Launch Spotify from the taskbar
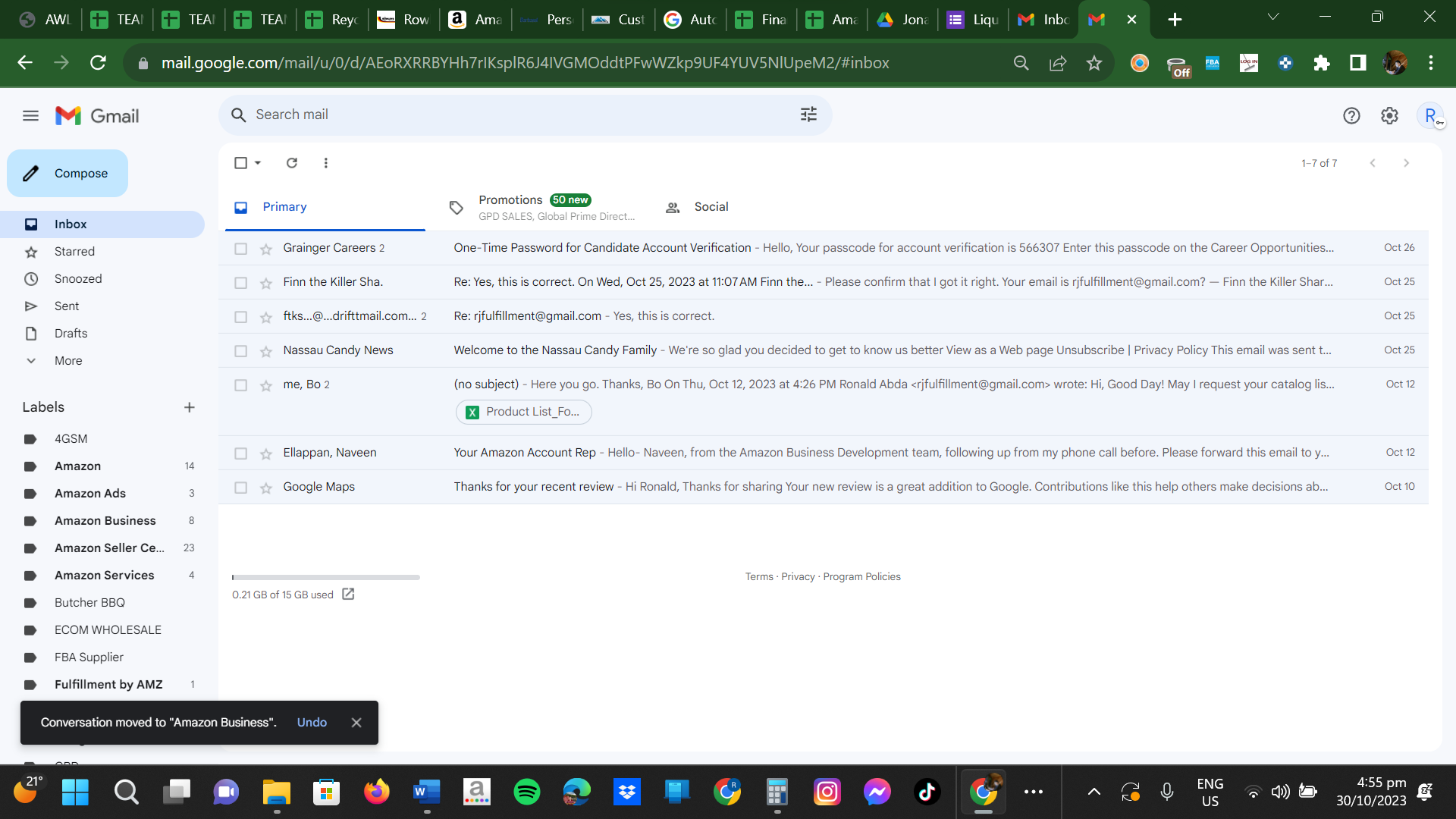Viewport: 1456px width, 819px height. click(527, 792)
